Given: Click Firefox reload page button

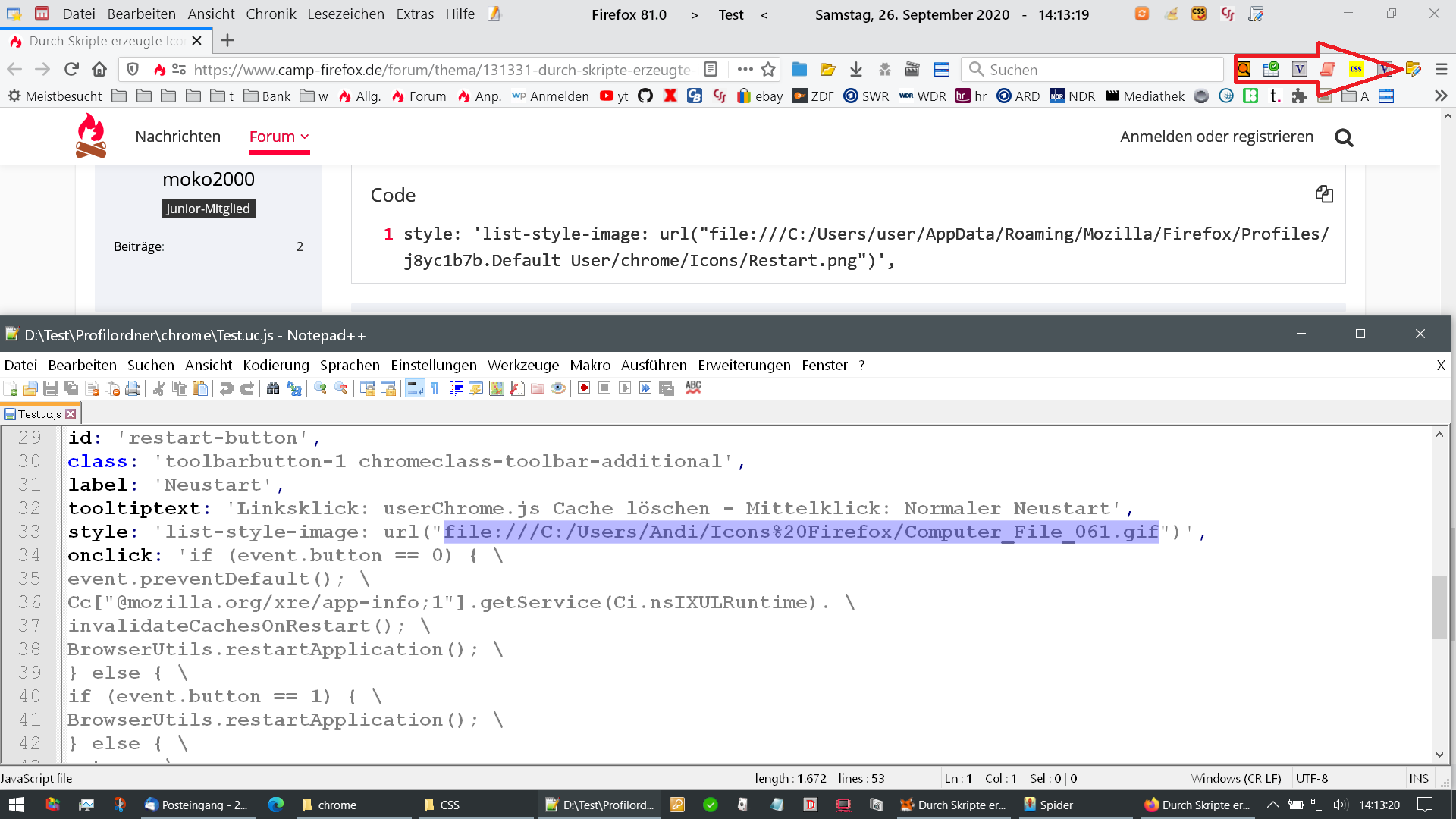Looking at the screenshot, I should [71, 70].
